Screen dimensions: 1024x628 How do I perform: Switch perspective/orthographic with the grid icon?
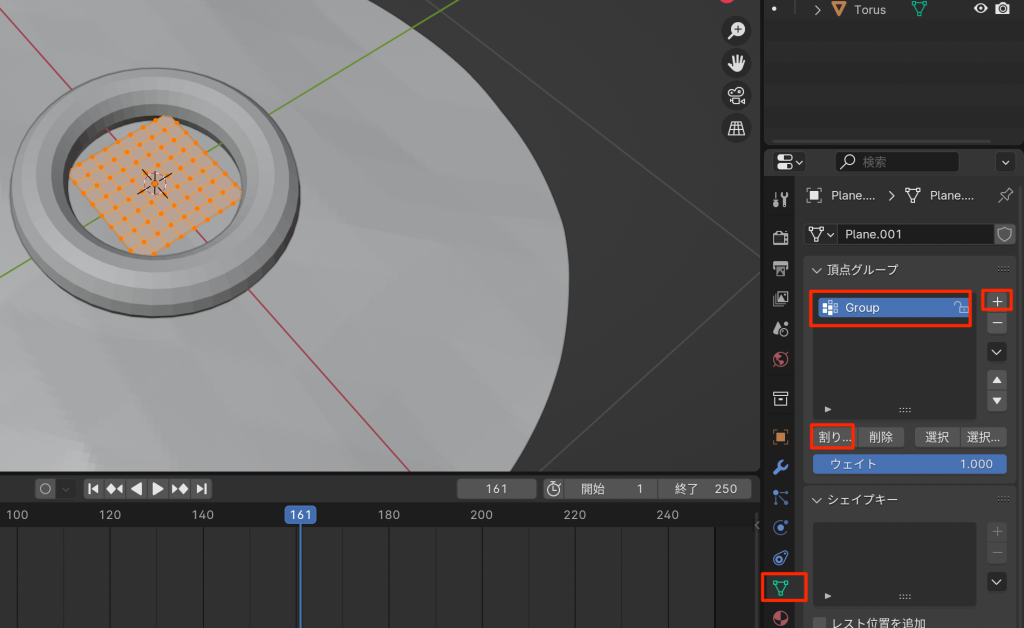736,128
